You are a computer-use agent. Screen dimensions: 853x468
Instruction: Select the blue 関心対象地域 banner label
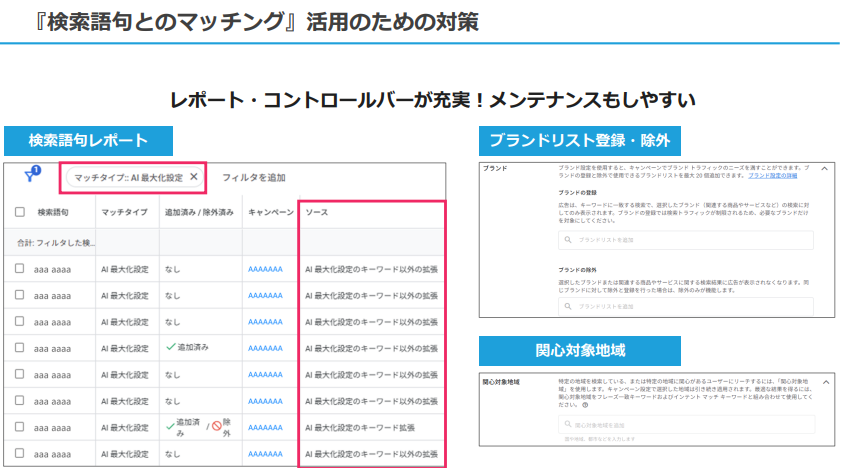579,350
